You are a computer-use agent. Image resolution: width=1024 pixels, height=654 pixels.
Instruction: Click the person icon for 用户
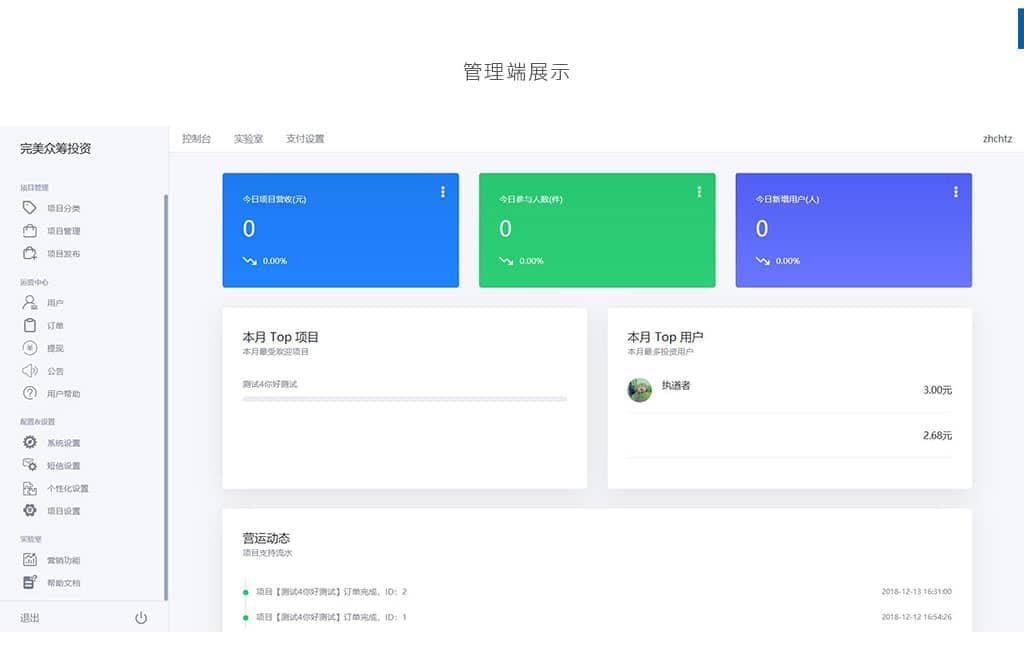(x=29, y=302)
